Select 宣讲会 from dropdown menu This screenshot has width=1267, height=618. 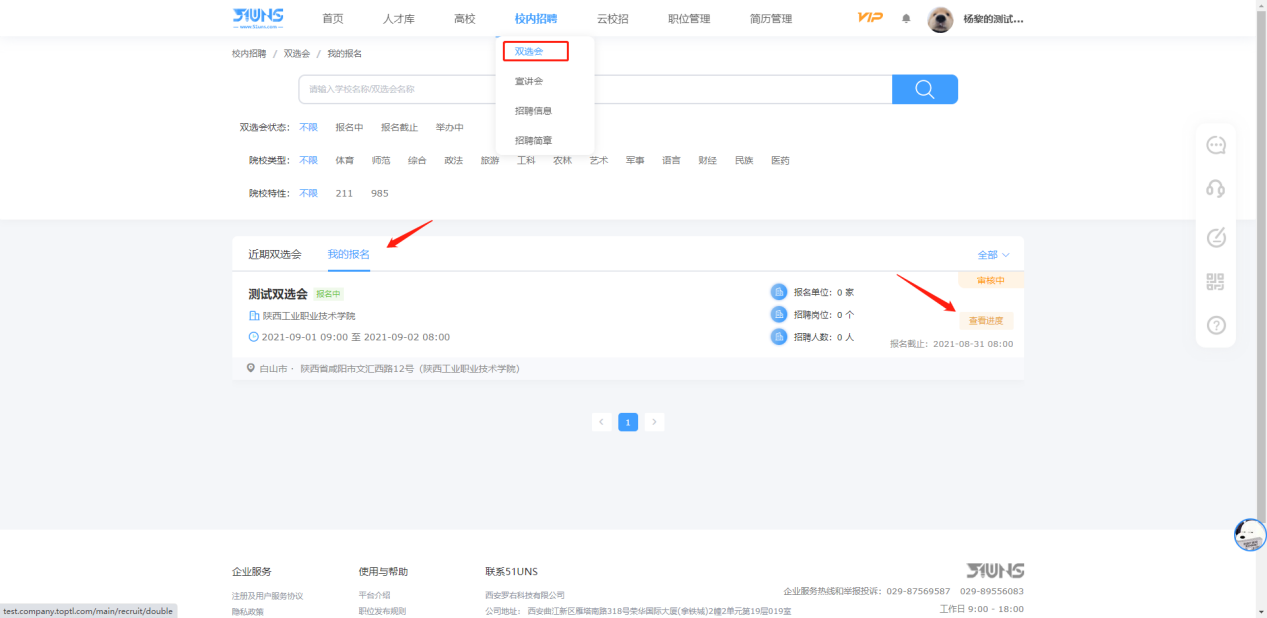pos(529,81)
